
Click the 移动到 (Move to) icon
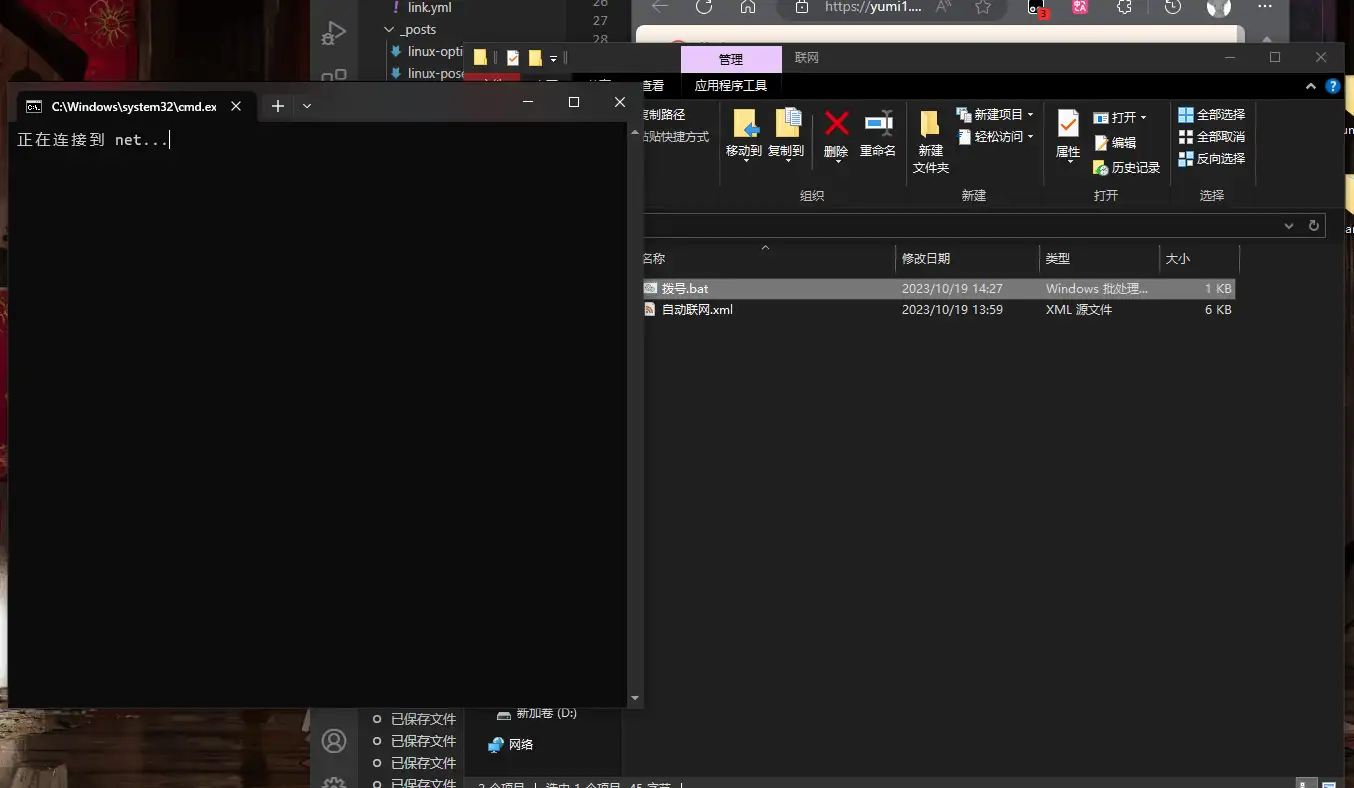coord(745,125)
